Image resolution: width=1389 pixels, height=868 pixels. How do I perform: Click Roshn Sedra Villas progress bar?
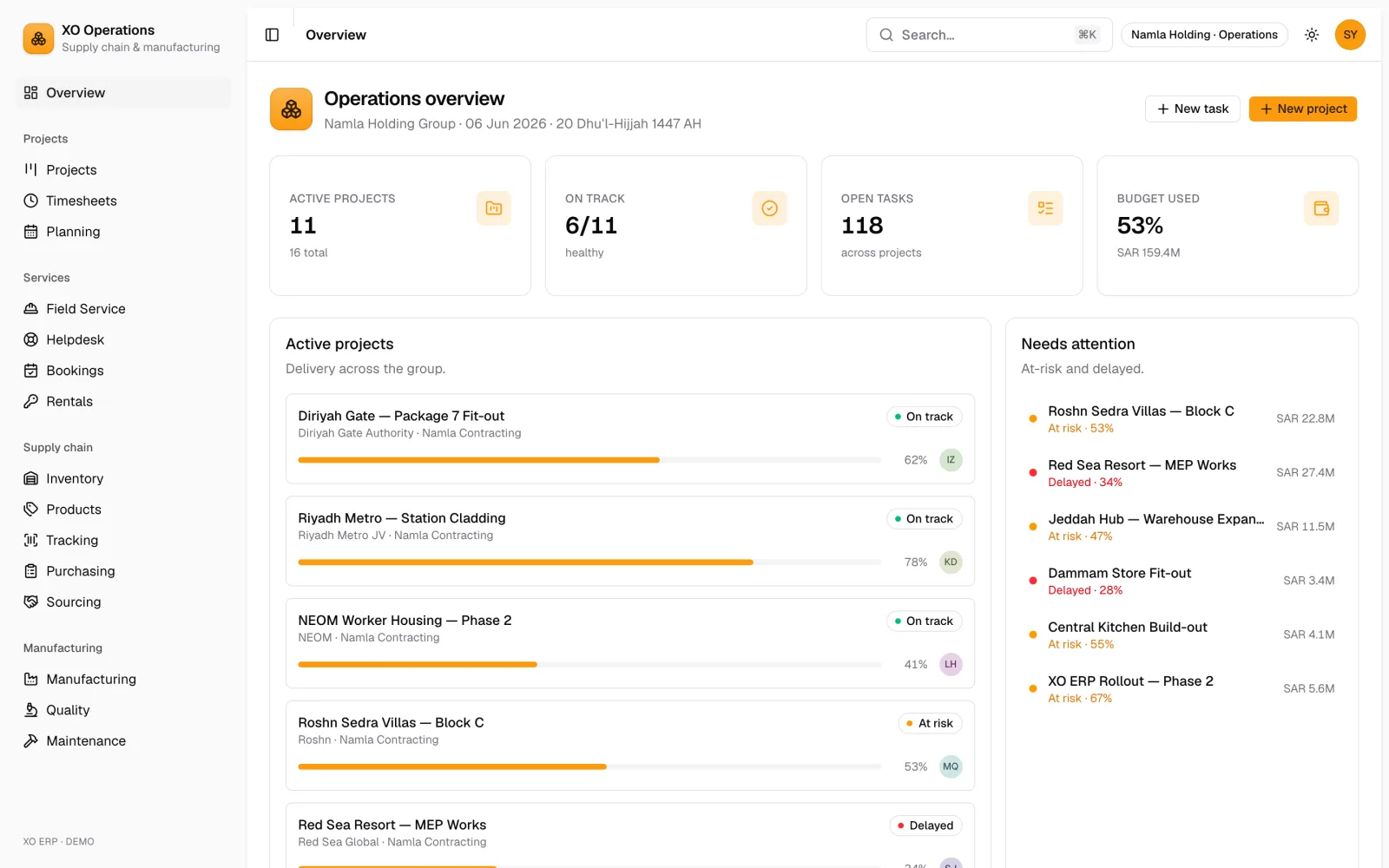[x=589, y=766]
